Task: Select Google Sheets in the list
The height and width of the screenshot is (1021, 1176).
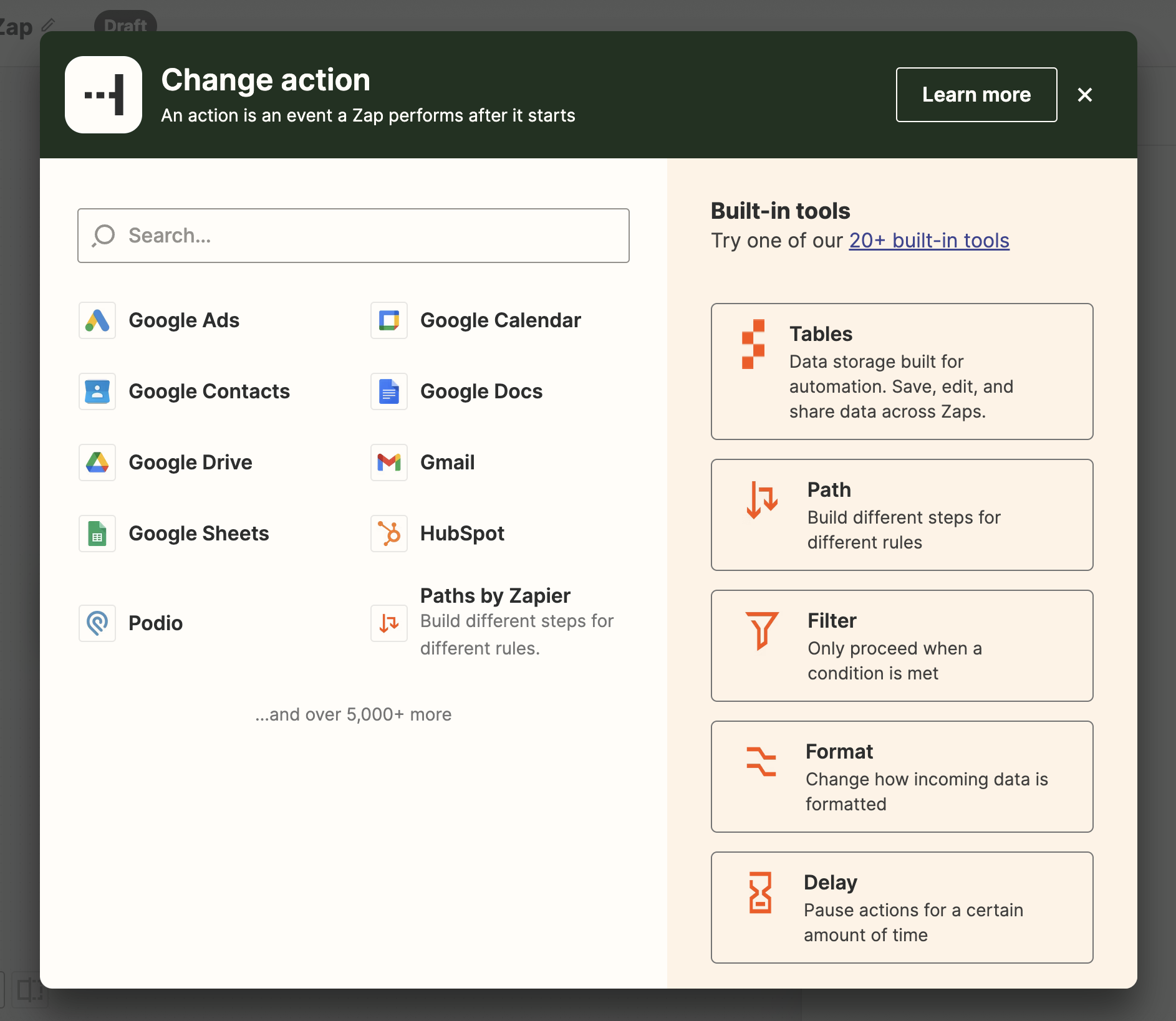Action: point(198,534)
